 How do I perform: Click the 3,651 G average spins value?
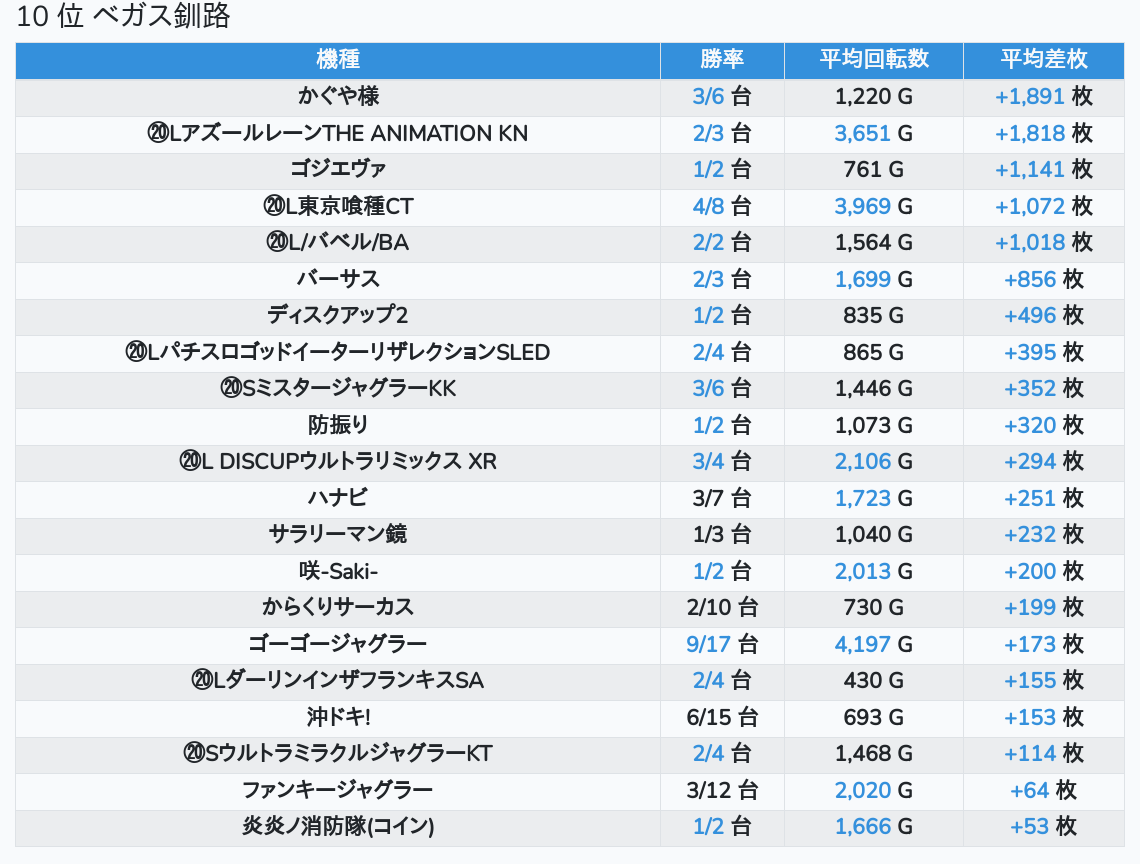click(x=862, y=134)
